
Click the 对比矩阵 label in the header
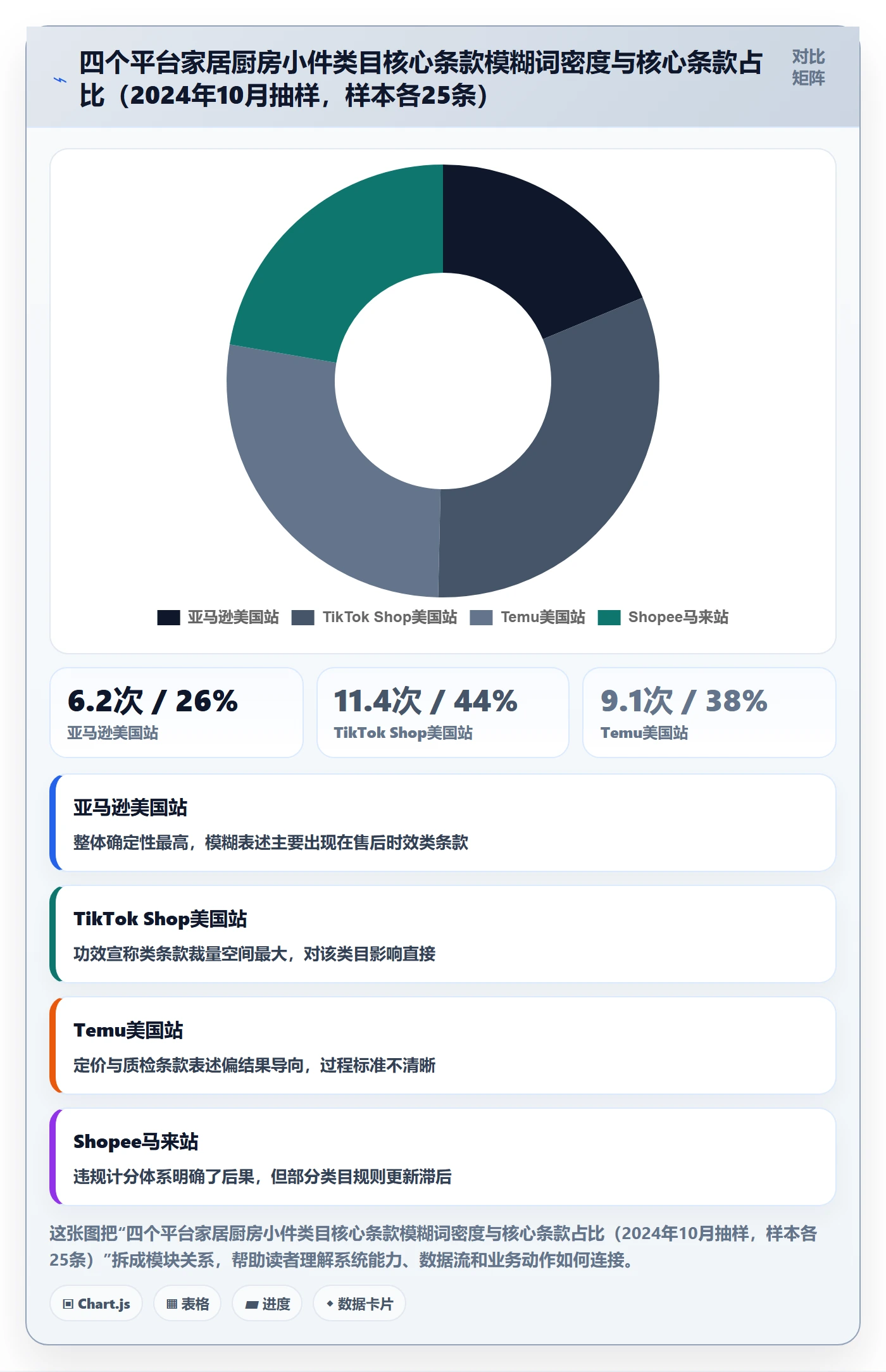(808, 67)
